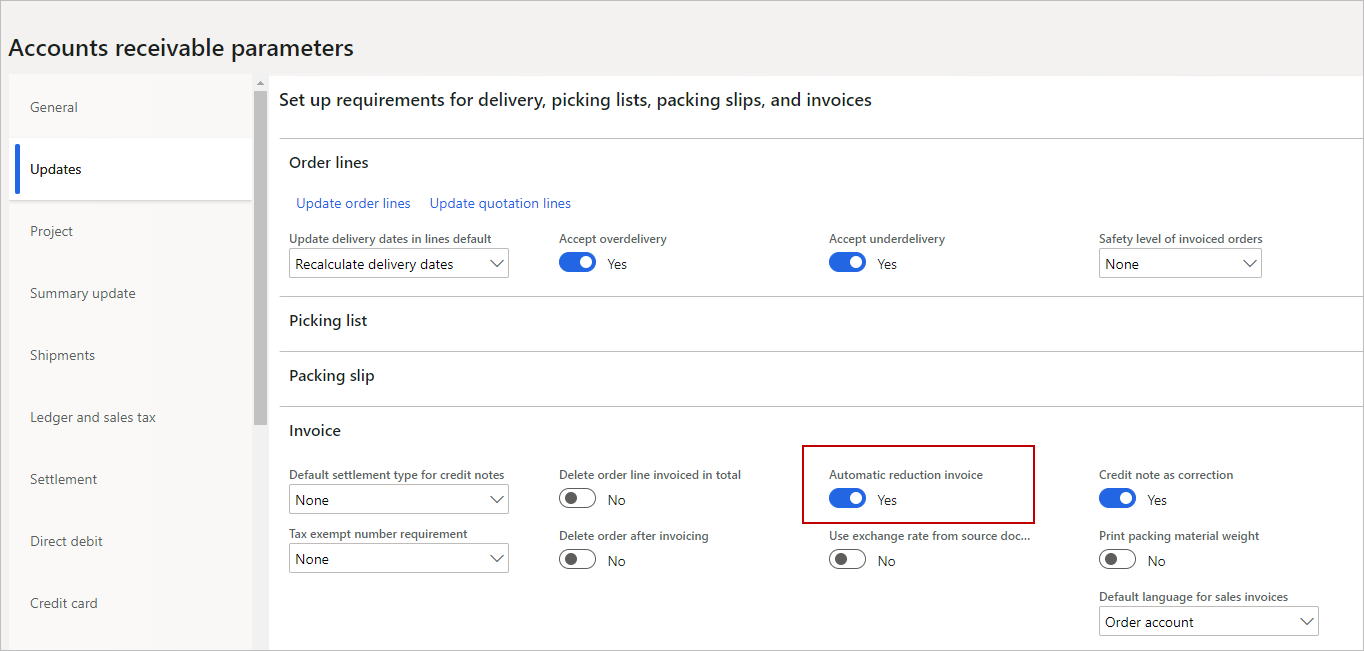1364x651 pixels.
Task: Open Safety level of invoiced orders dropdown
Action: click(1180, 264)
